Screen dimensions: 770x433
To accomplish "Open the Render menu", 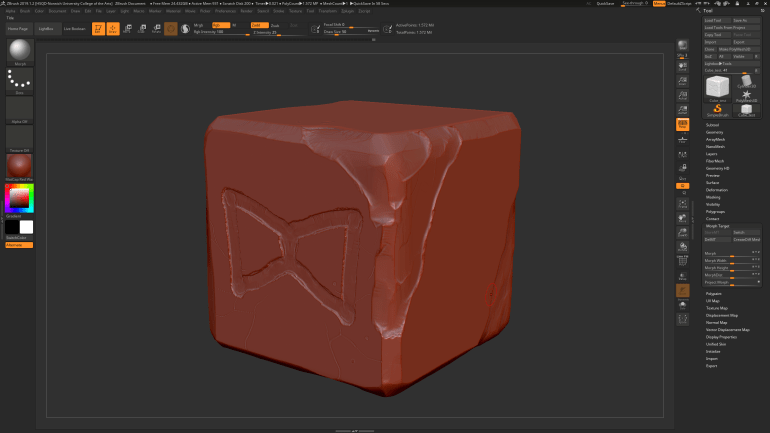I will tap(247, 11).
